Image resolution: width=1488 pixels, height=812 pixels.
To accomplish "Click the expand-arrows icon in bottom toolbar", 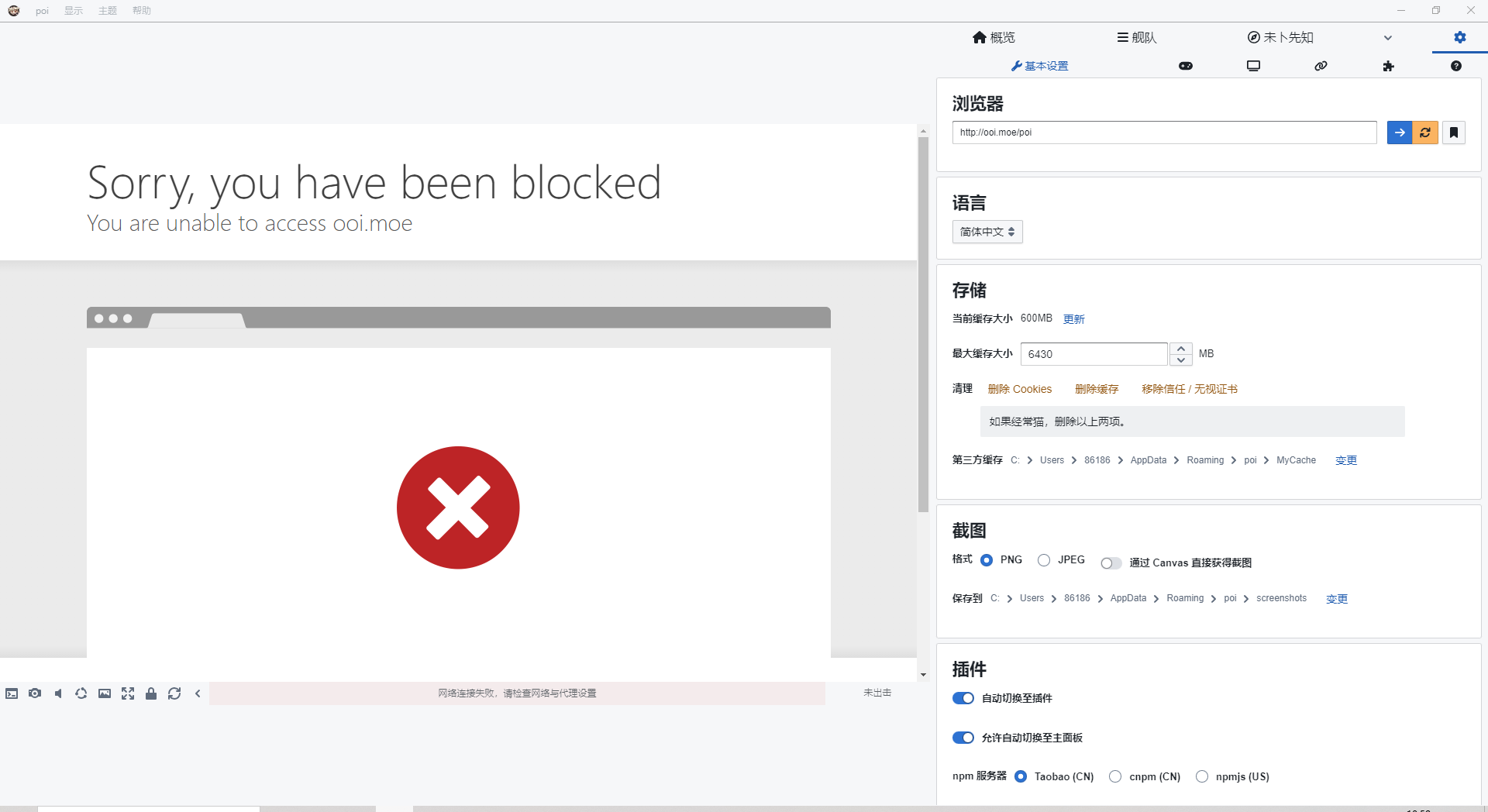I will pos(128,693).
